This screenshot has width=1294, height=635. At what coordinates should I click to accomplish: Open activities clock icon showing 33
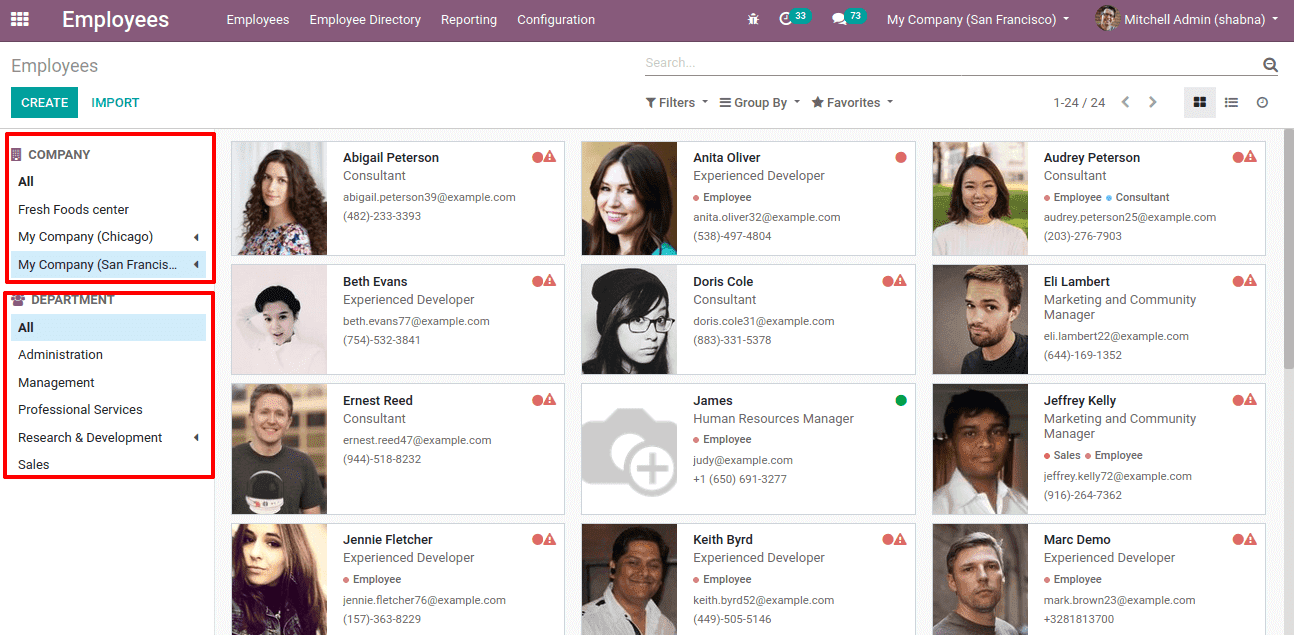(x=786, y=19)
